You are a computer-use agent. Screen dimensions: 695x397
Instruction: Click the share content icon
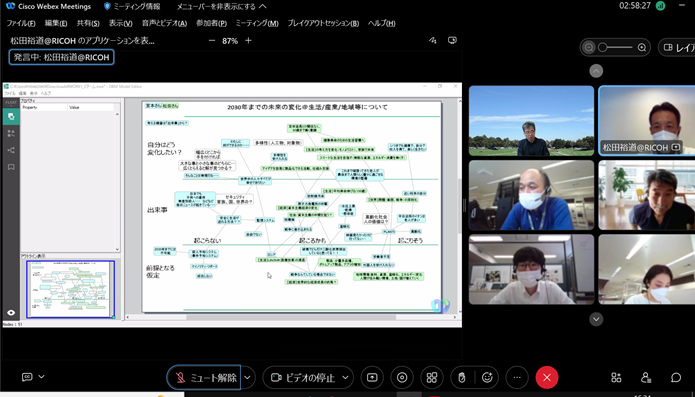372,378
